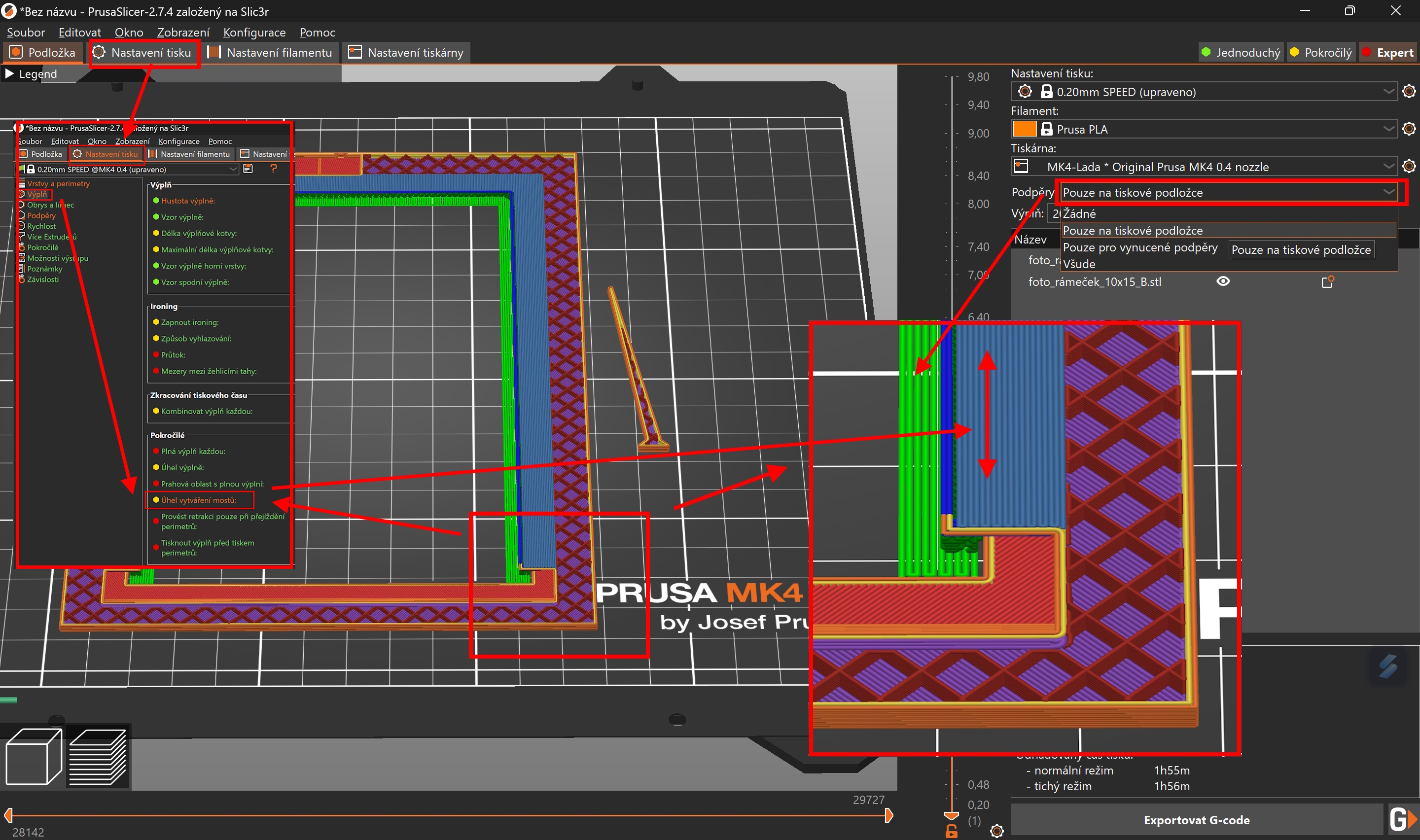Select Pokročilý mode
Viewport: 1420px width, 840px height.
point(1321,53)
